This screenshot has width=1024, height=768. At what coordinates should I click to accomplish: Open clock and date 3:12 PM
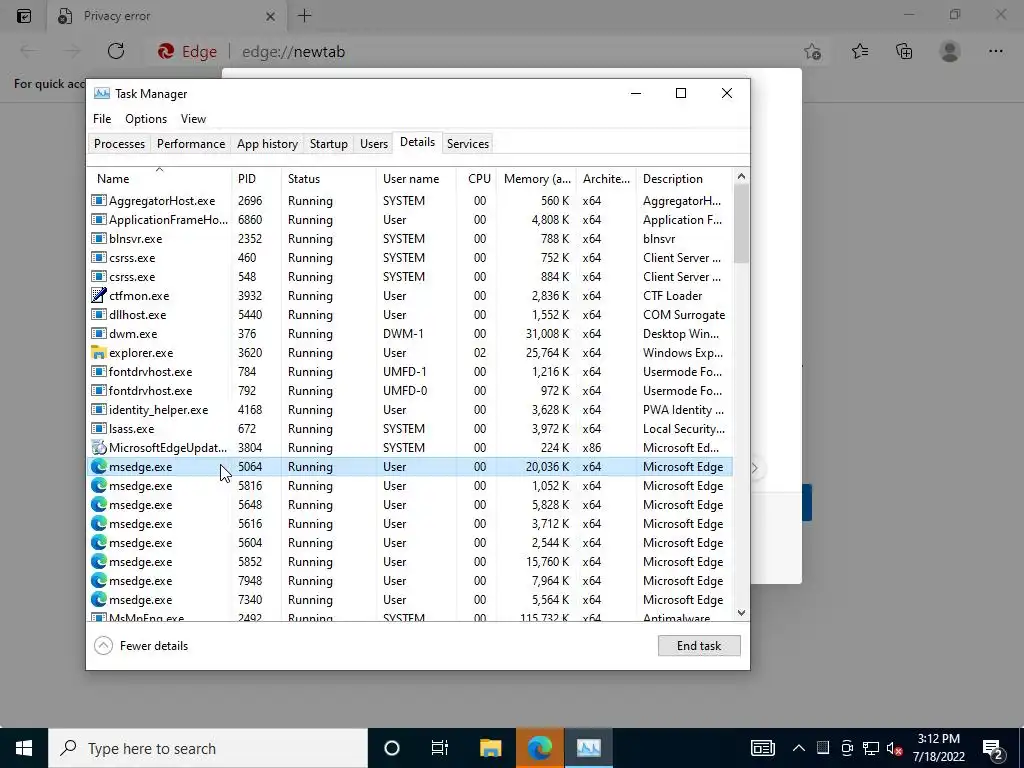pyautogui.click(x=938, y=748)
